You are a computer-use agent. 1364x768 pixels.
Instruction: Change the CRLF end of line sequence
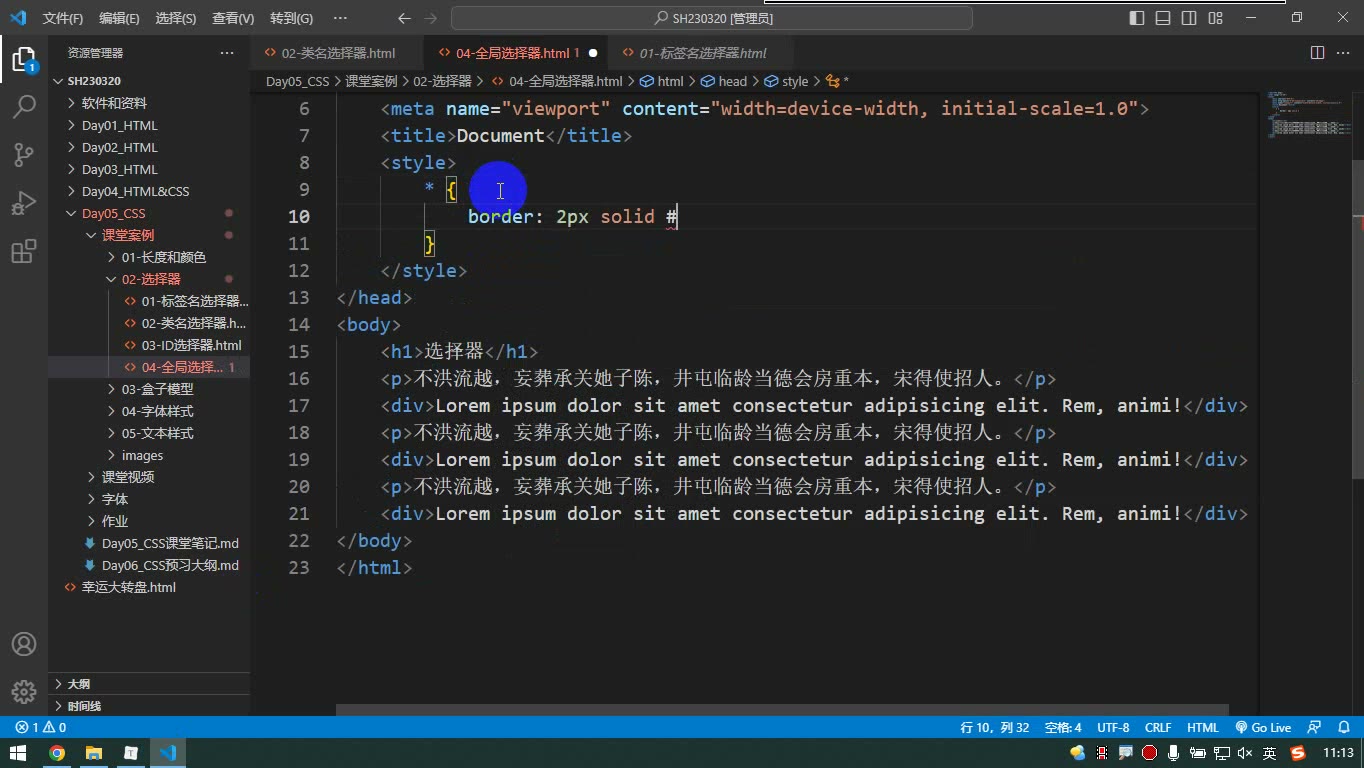point(1158,728)
